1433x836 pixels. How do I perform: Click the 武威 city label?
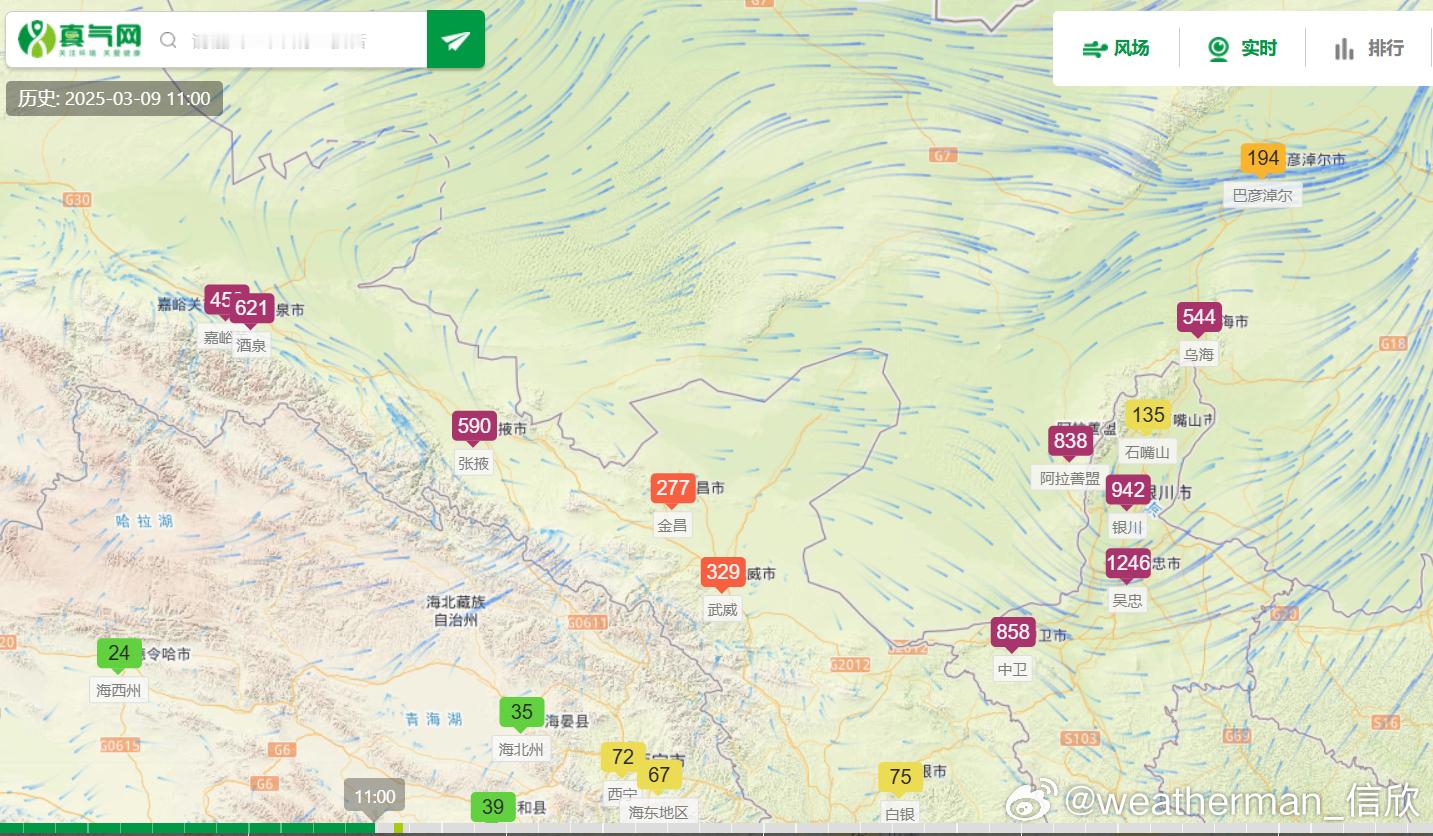tap(722, 609)
